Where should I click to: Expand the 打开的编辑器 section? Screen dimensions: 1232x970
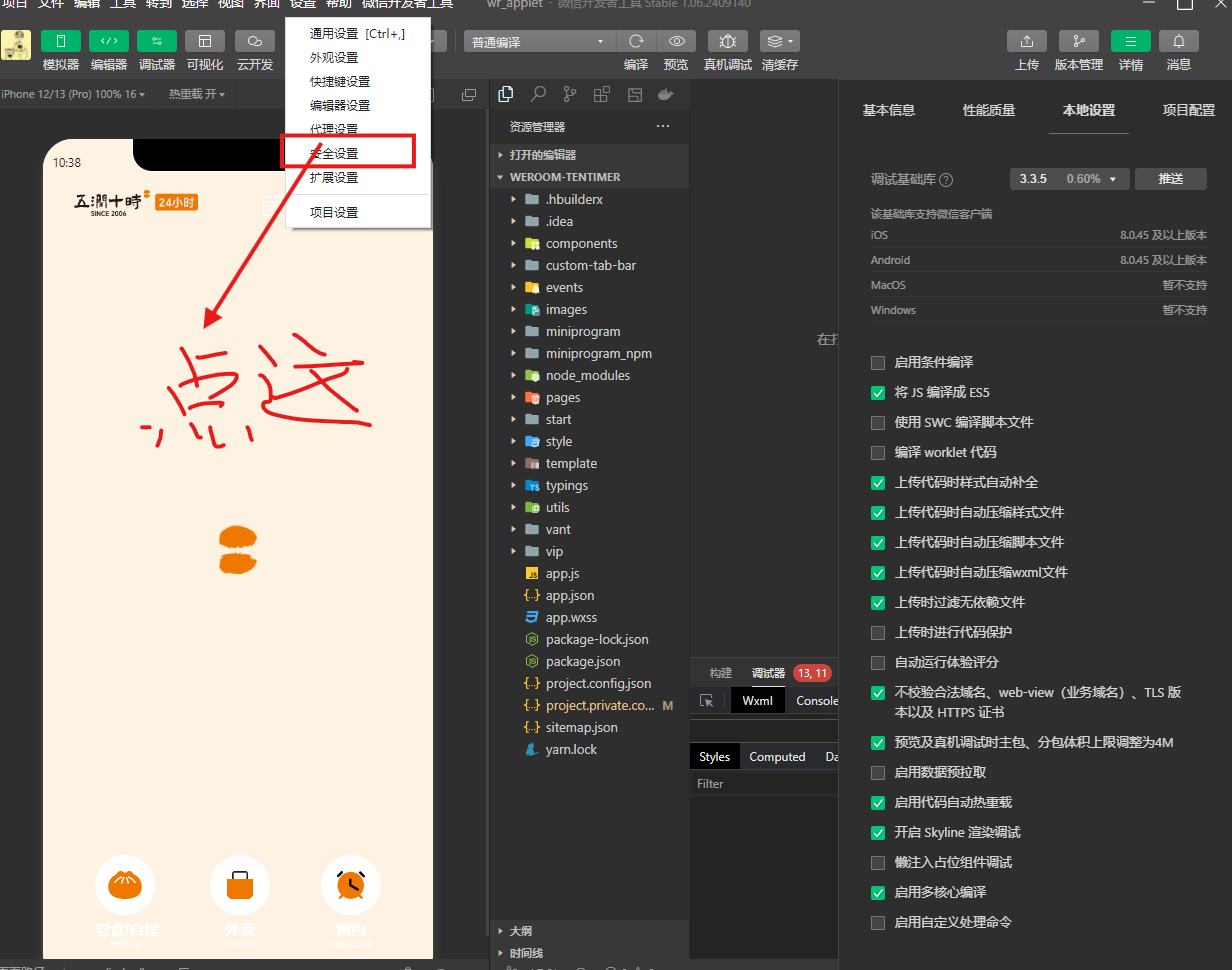(590, 155)
